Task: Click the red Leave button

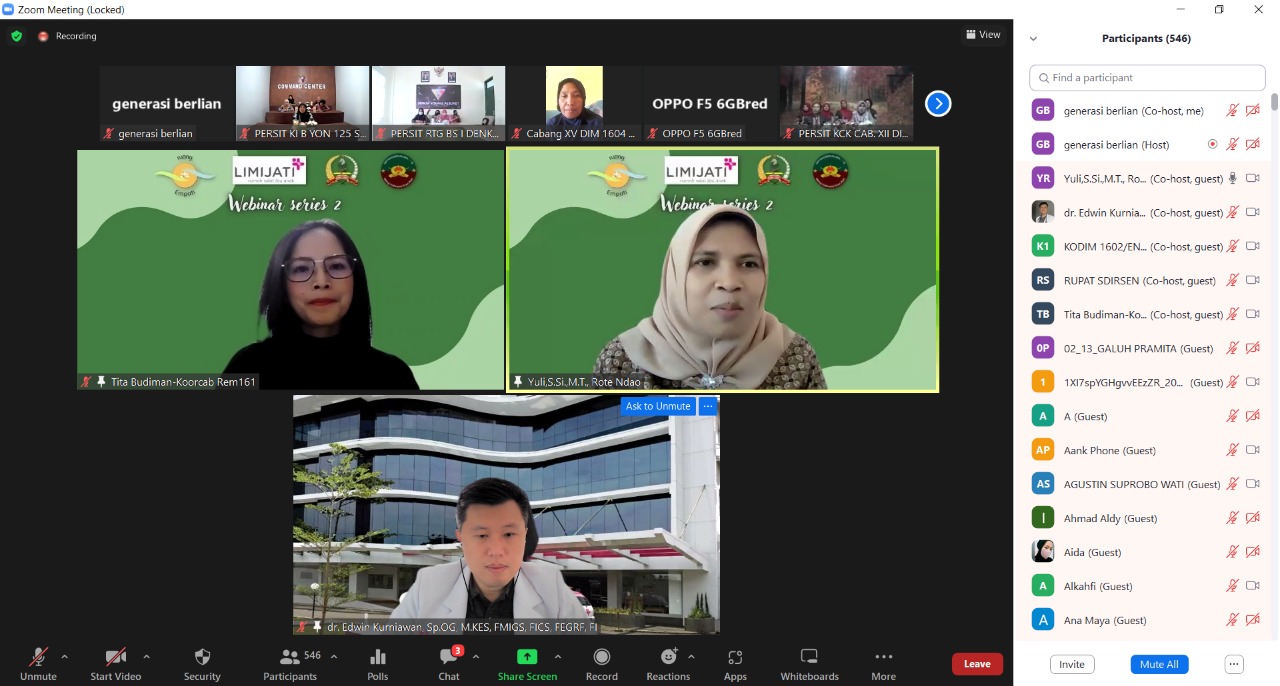Action: click(x=977, y=664)
